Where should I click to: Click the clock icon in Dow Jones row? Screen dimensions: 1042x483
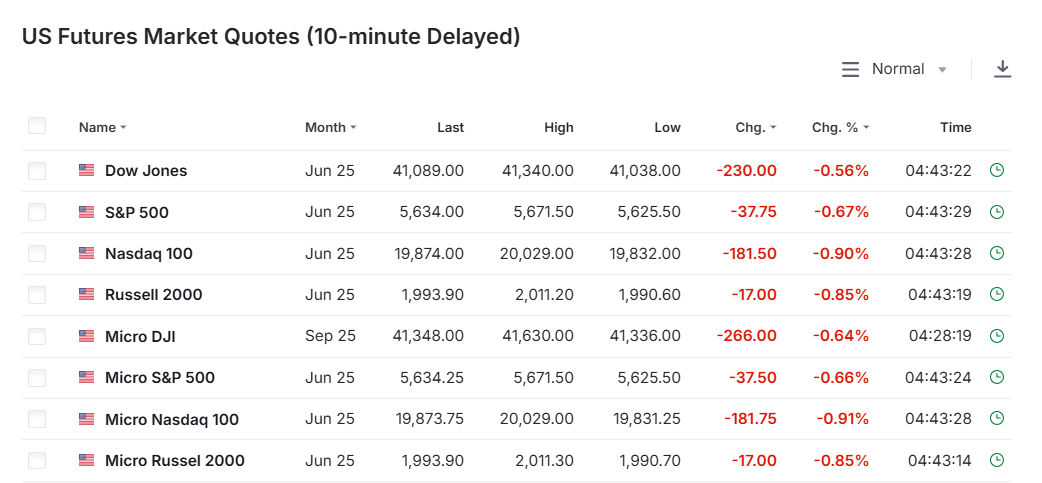pos(996,171)
